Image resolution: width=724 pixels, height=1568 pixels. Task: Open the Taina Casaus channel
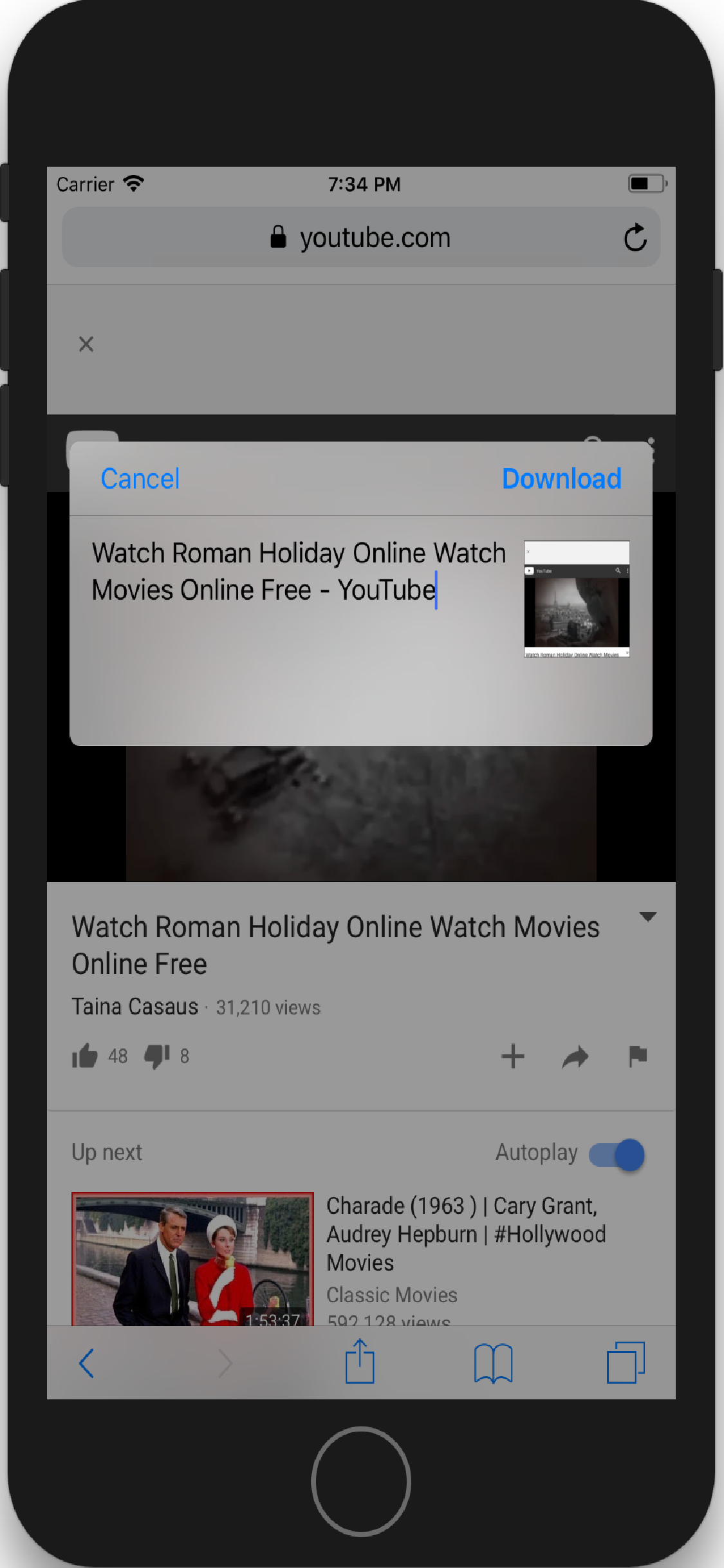[x=135, y=1007]
